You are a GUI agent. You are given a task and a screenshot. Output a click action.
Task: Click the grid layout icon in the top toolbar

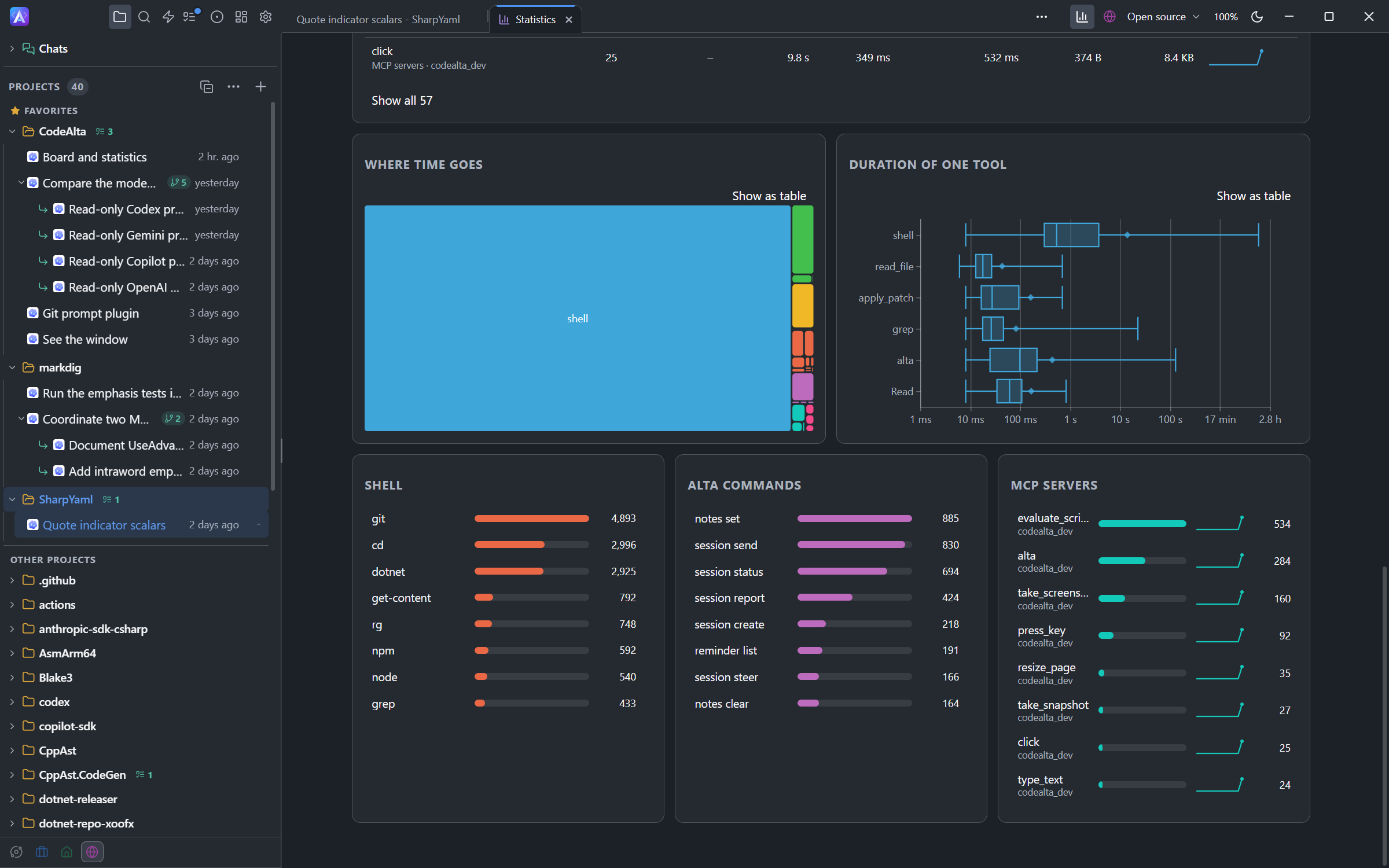(x=241, y=17)
